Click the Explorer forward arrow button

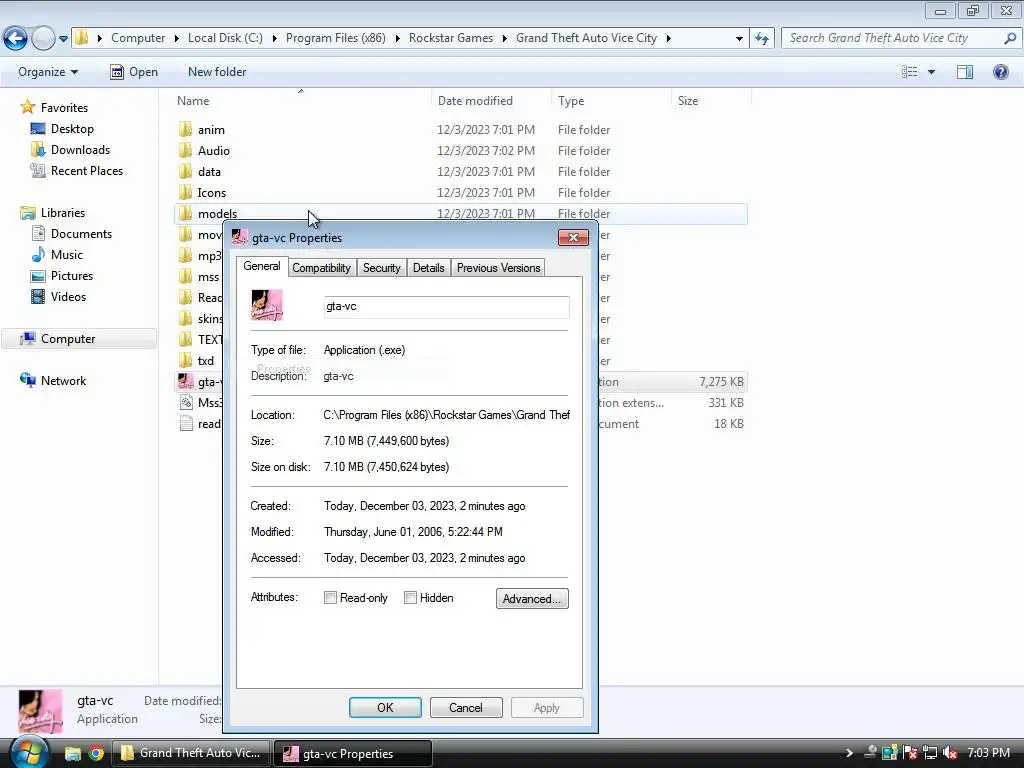(43, 38)
